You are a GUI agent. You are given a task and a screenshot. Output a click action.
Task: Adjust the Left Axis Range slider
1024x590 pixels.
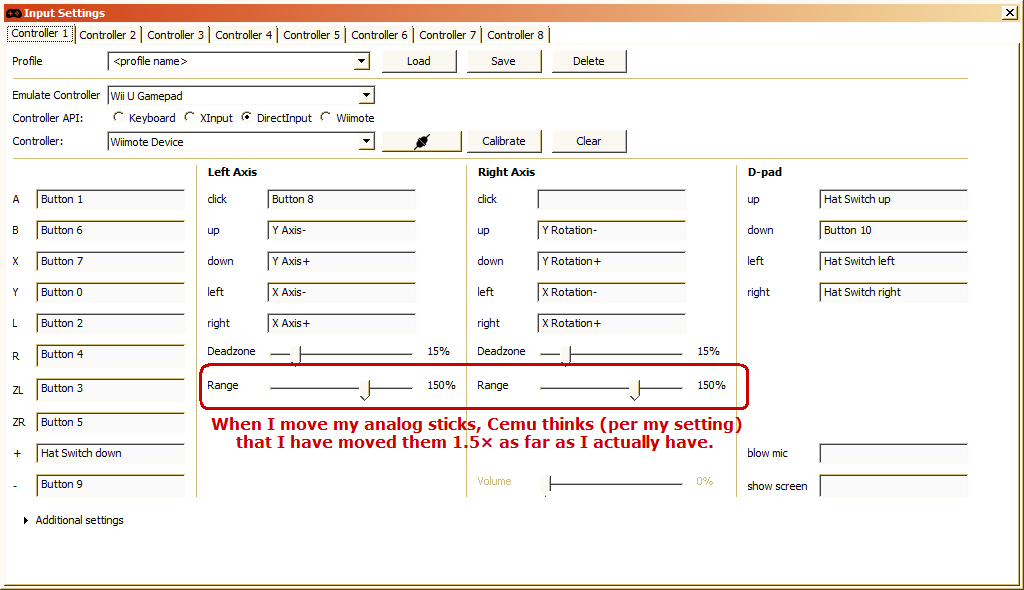click(x=365, y=389)
